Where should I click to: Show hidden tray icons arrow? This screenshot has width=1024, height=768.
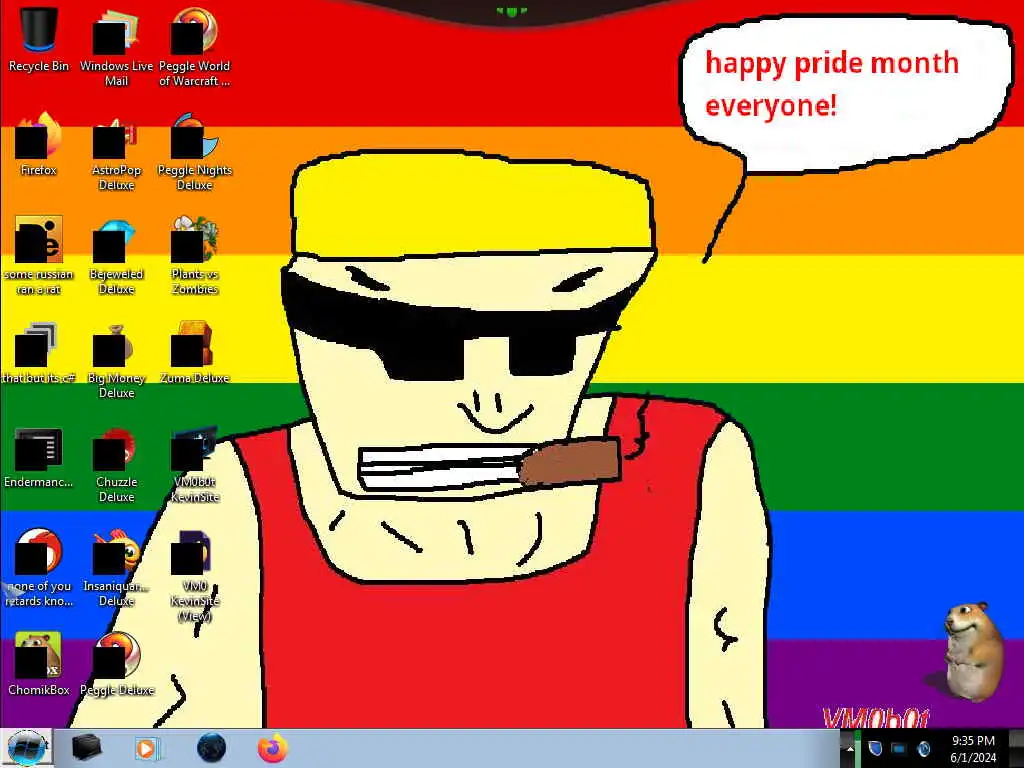click(850, 749)
